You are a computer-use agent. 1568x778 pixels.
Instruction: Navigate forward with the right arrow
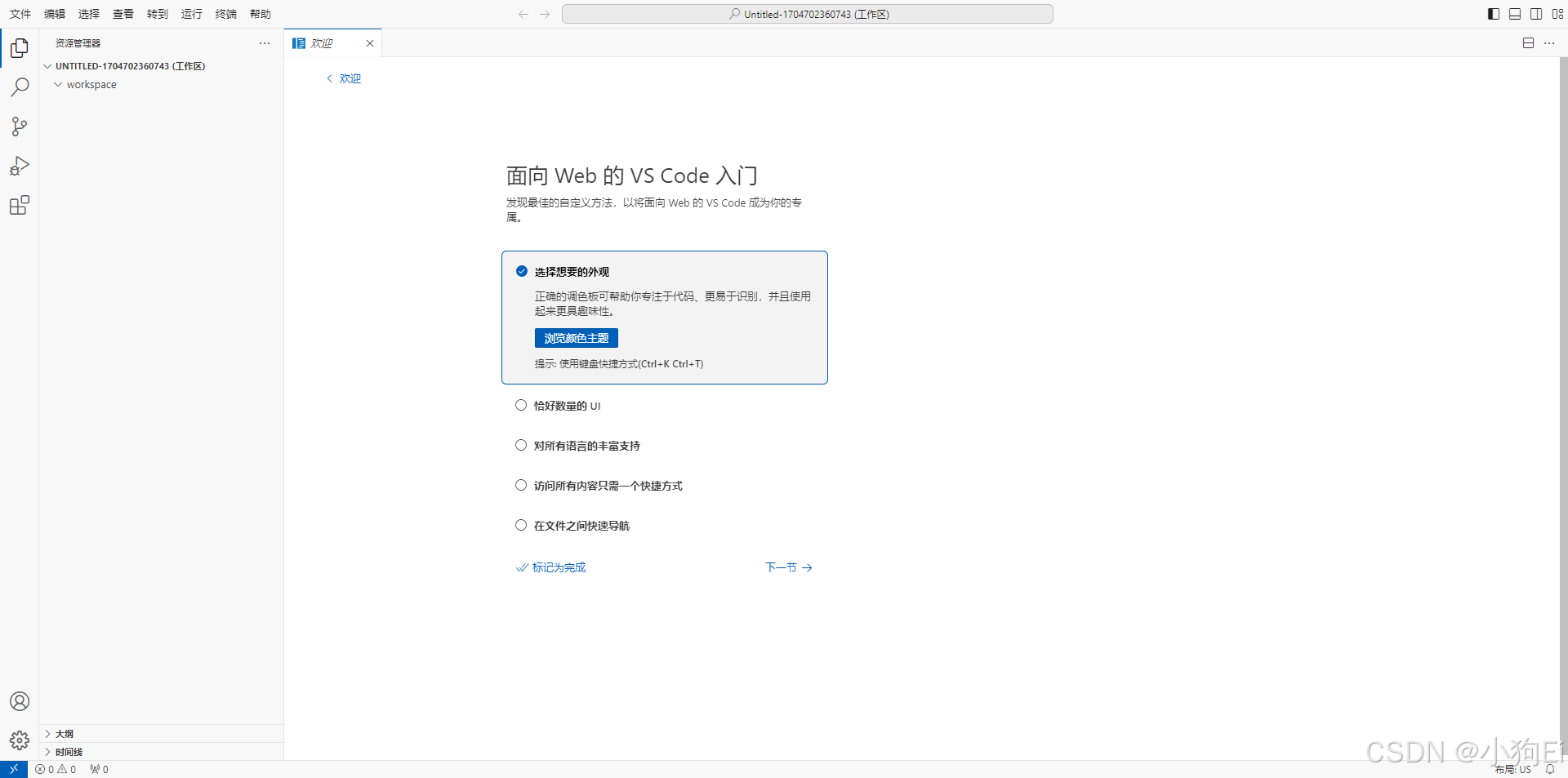545,14
